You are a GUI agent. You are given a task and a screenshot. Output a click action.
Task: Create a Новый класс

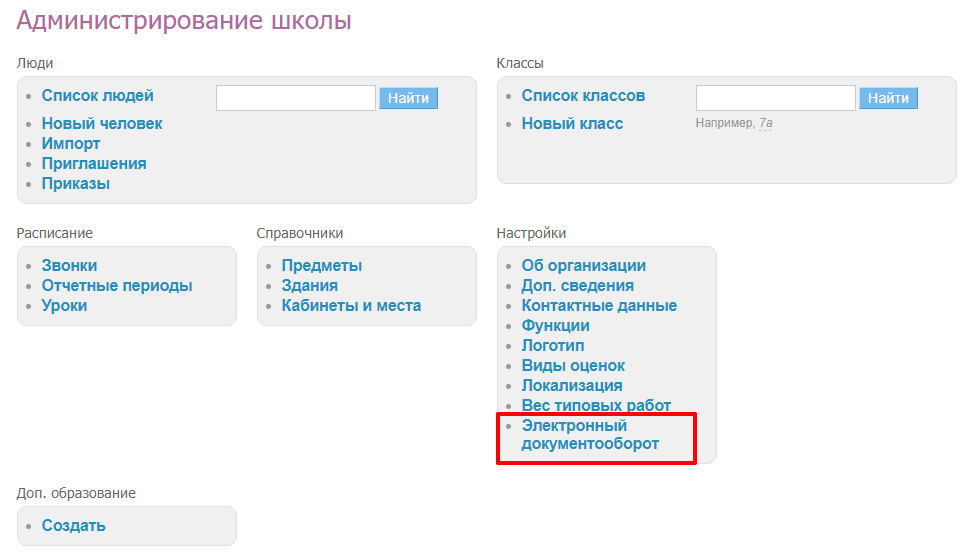[x=572, y=124]
